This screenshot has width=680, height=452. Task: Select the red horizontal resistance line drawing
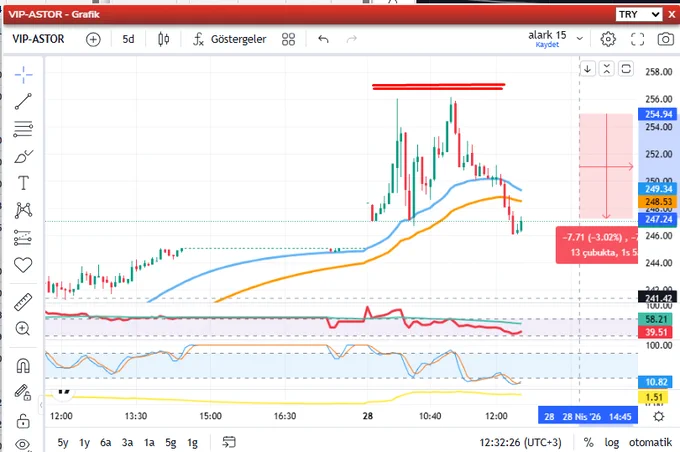[x=438, y=86]
